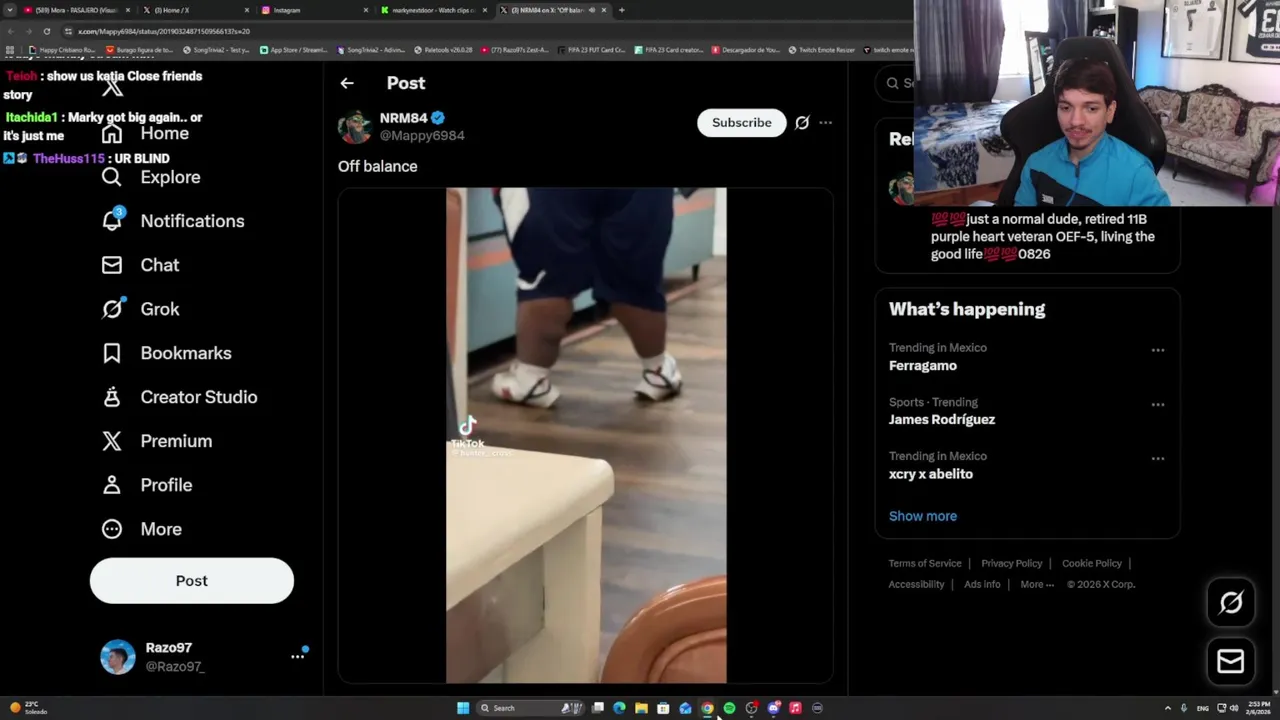The height and width of the screenshot is (720, 1280).
Task: Click the X search box
Action: pos(896,83)
